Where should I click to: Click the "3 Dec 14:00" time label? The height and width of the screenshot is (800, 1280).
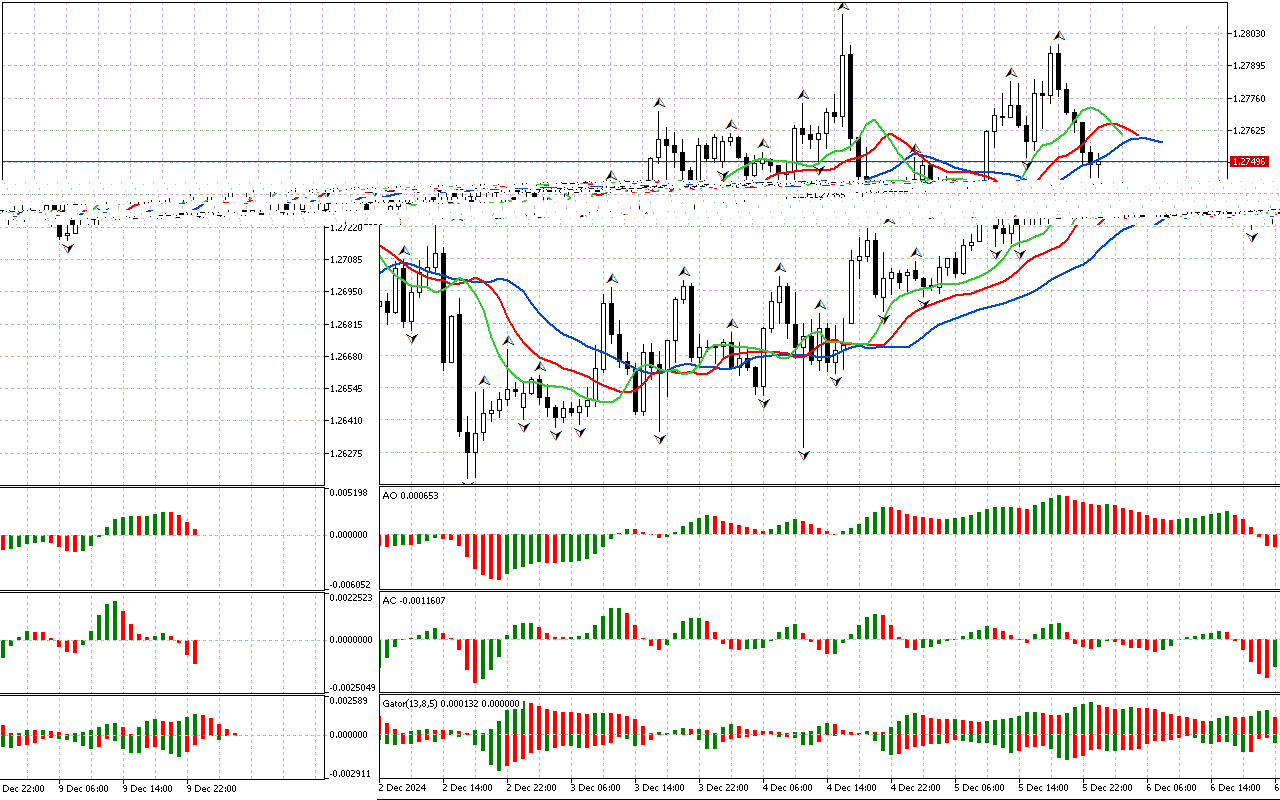(x=660, y=788)
